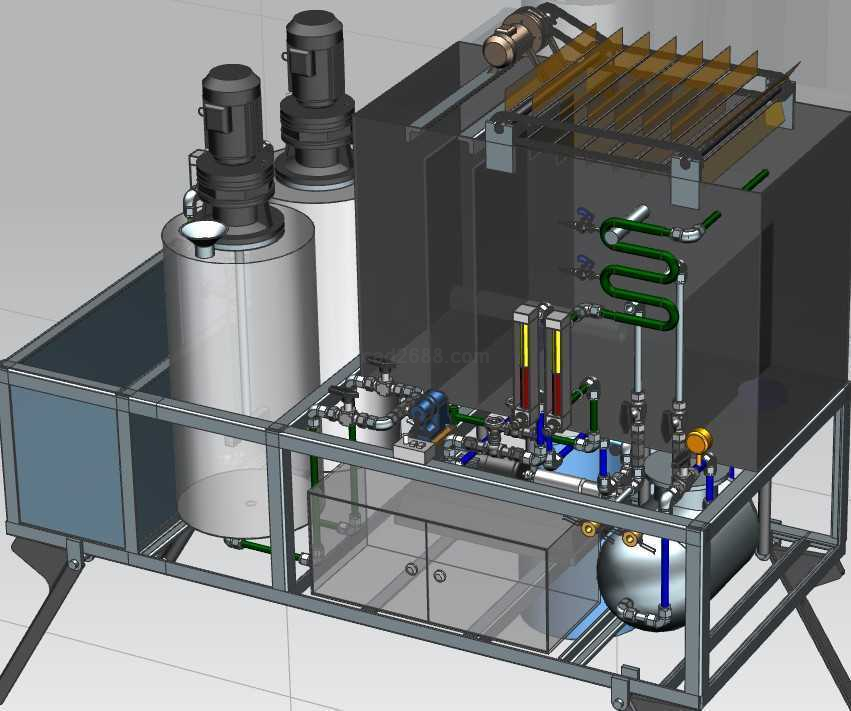Click the lower blue valve on the dark tank

(x=583, y=266)
